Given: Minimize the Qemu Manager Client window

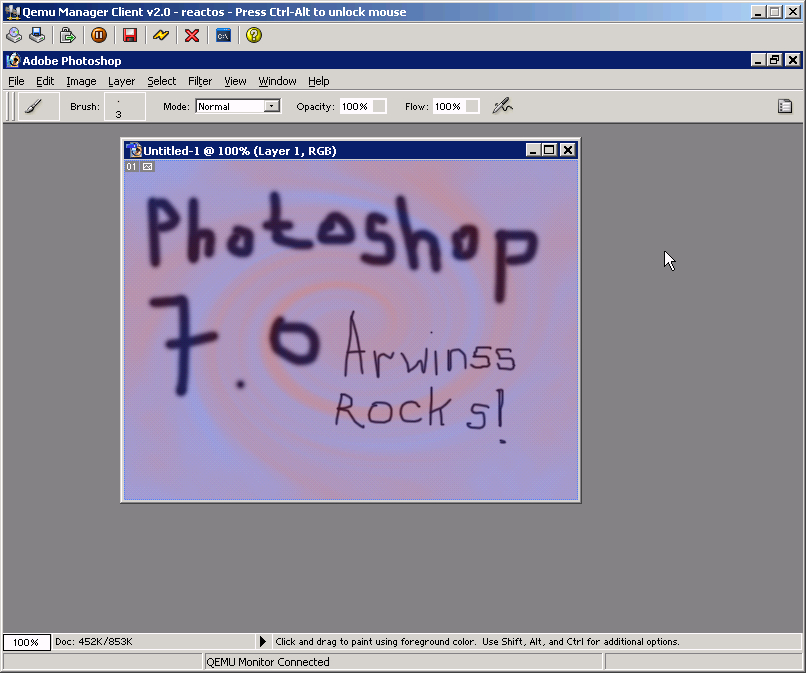Looking at the screenshot, I should (758, 12).
